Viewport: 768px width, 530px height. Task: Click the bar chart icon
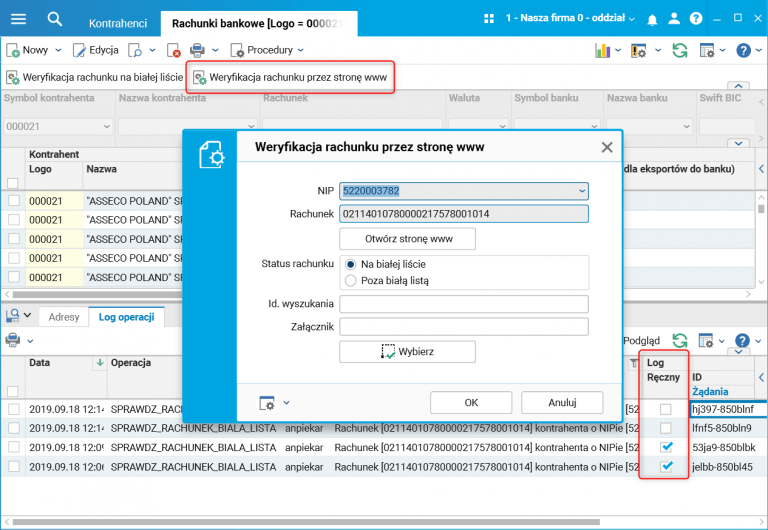pos(602,50)
